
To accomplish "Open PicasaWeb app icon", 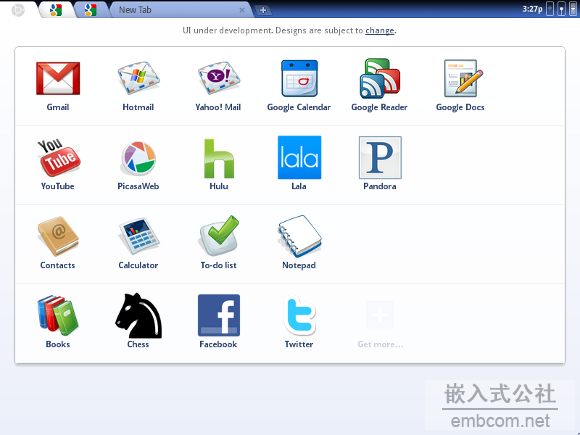I will coord(138,158).
